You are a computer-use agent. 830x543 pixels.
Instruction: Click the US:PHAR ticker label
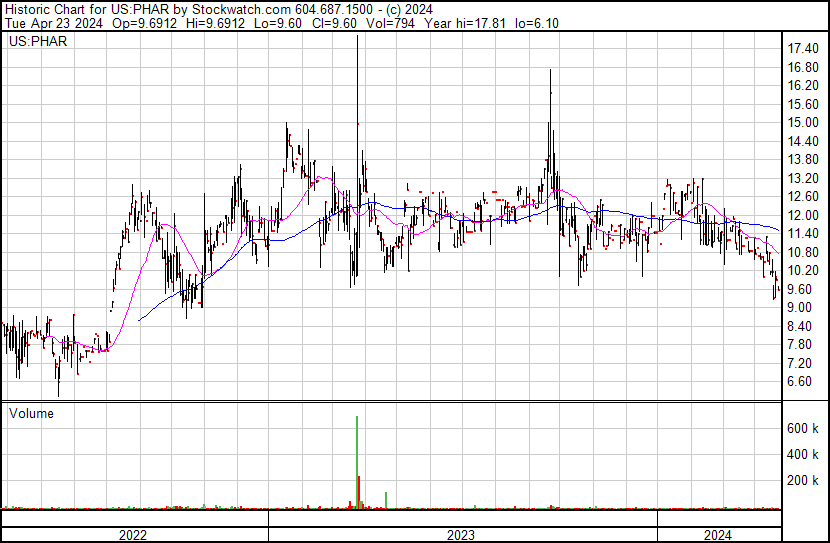pyautogui.click(x=37, y=41)
